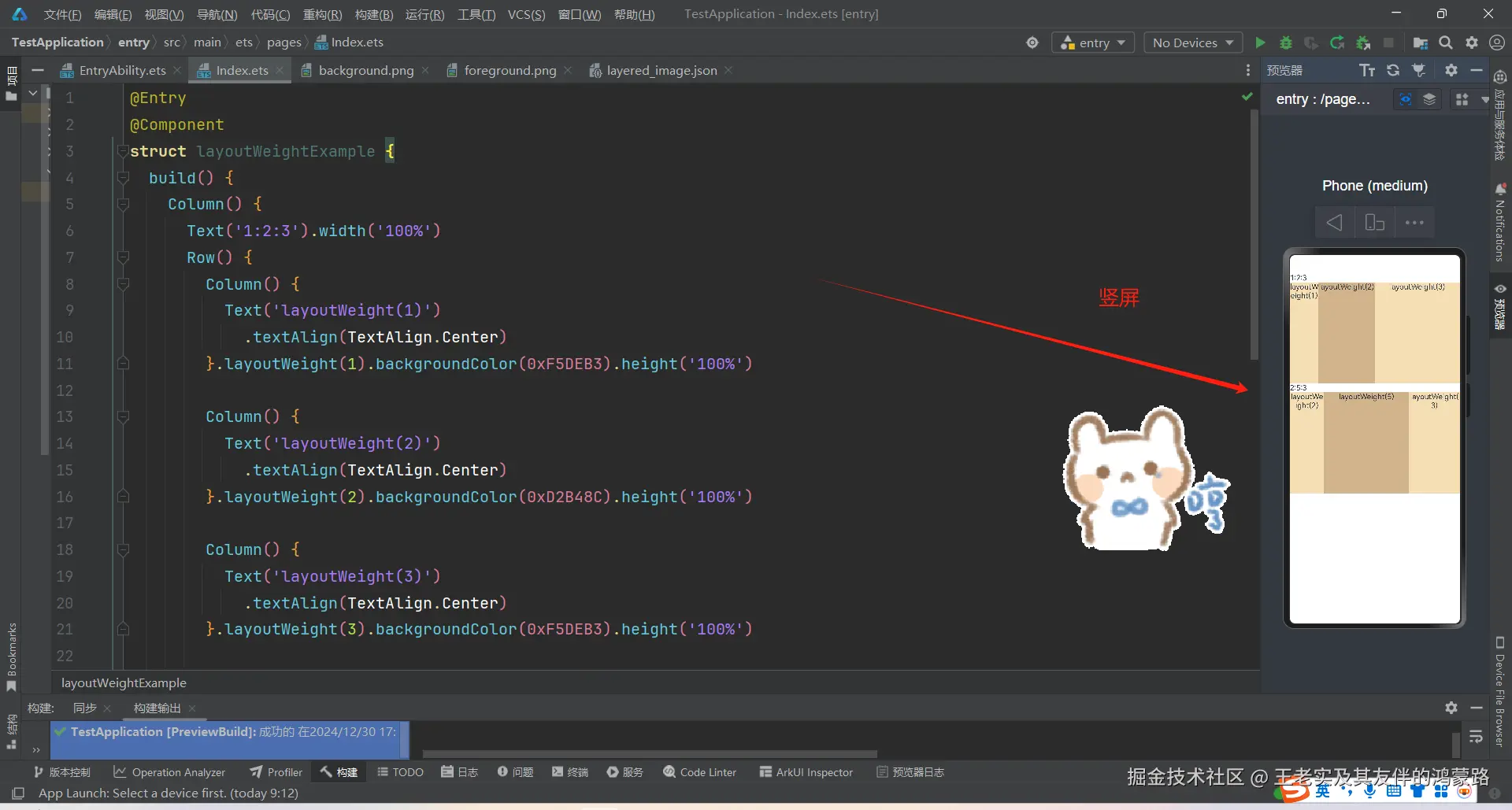Viewport: 1512px width, 810px height.
Task: Open multi-device profile grid icon
Action: [1462, 99]
